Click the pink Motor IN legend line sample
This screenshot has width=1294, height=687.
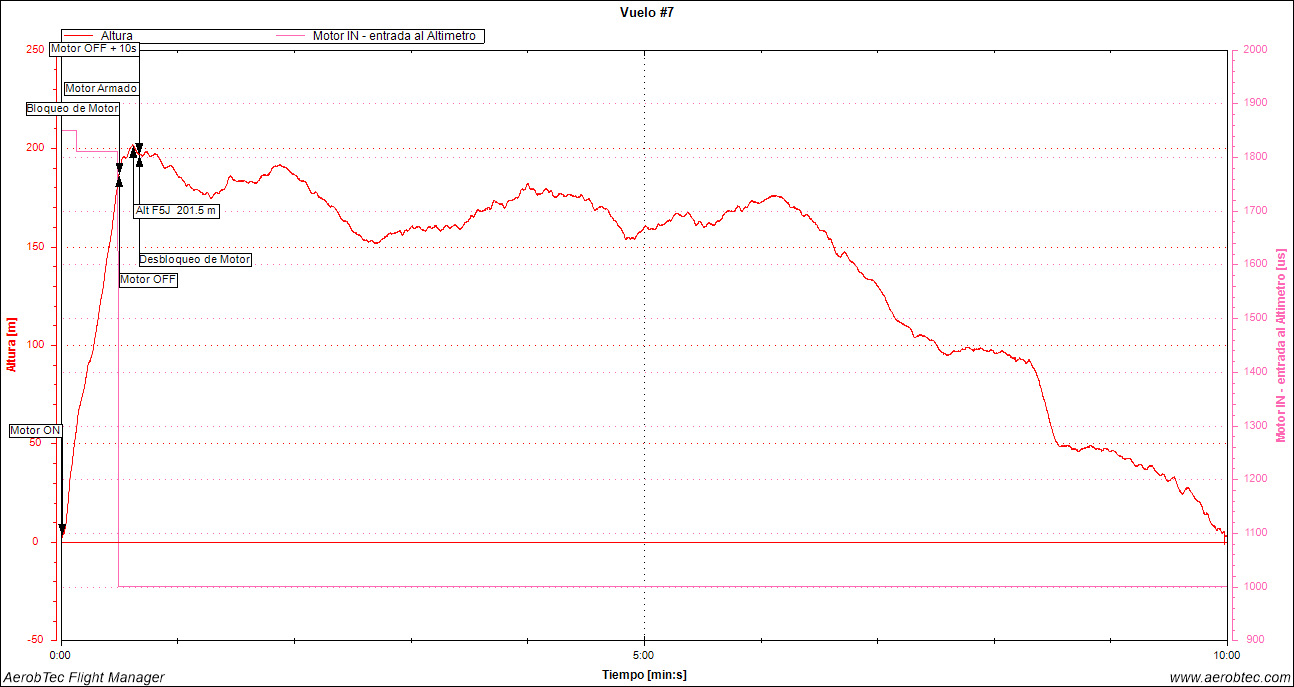tap(291, 36)
